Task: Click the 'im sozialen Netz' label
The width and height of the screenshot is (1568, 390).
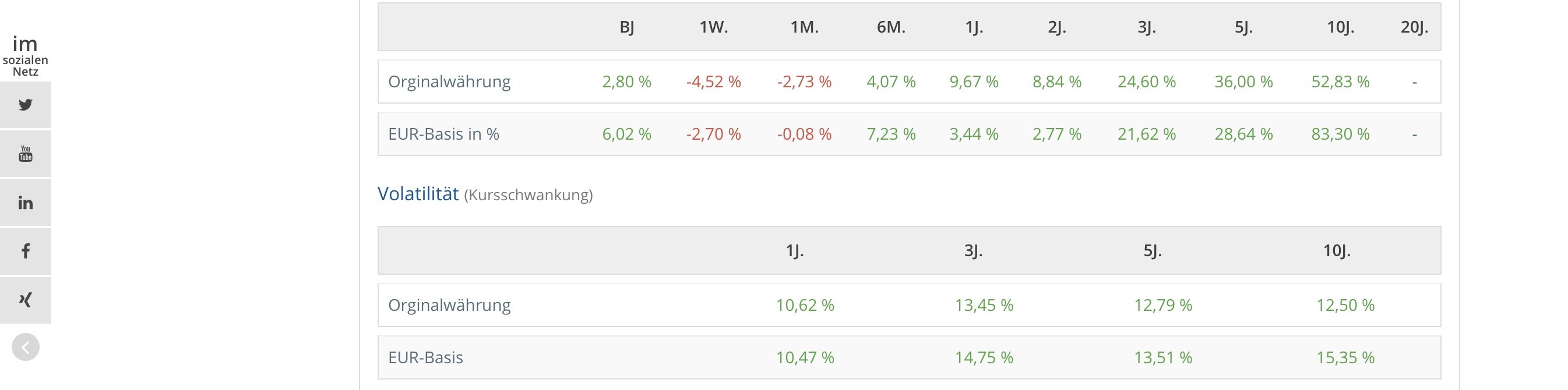Action: click(x=26, y=56)
